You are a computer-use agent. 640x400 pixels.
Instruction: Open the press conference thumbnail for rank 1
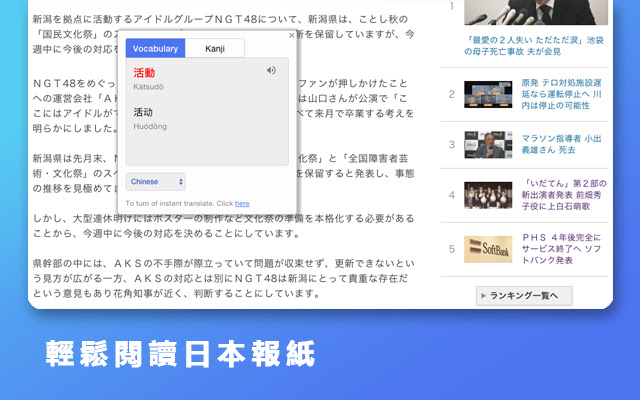click(536, 12)
